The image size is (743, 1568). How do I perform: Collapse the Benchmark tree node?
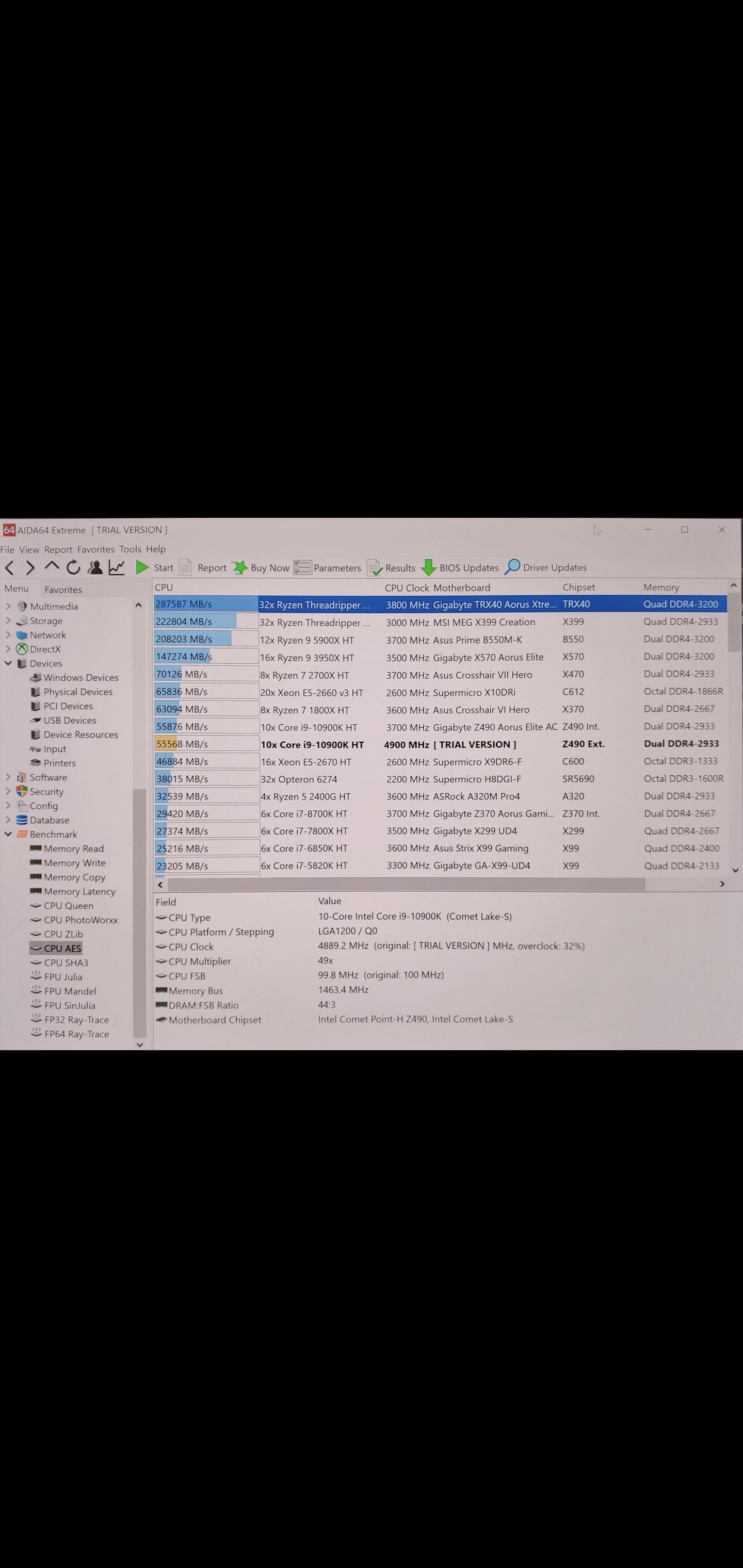(8, 835)
